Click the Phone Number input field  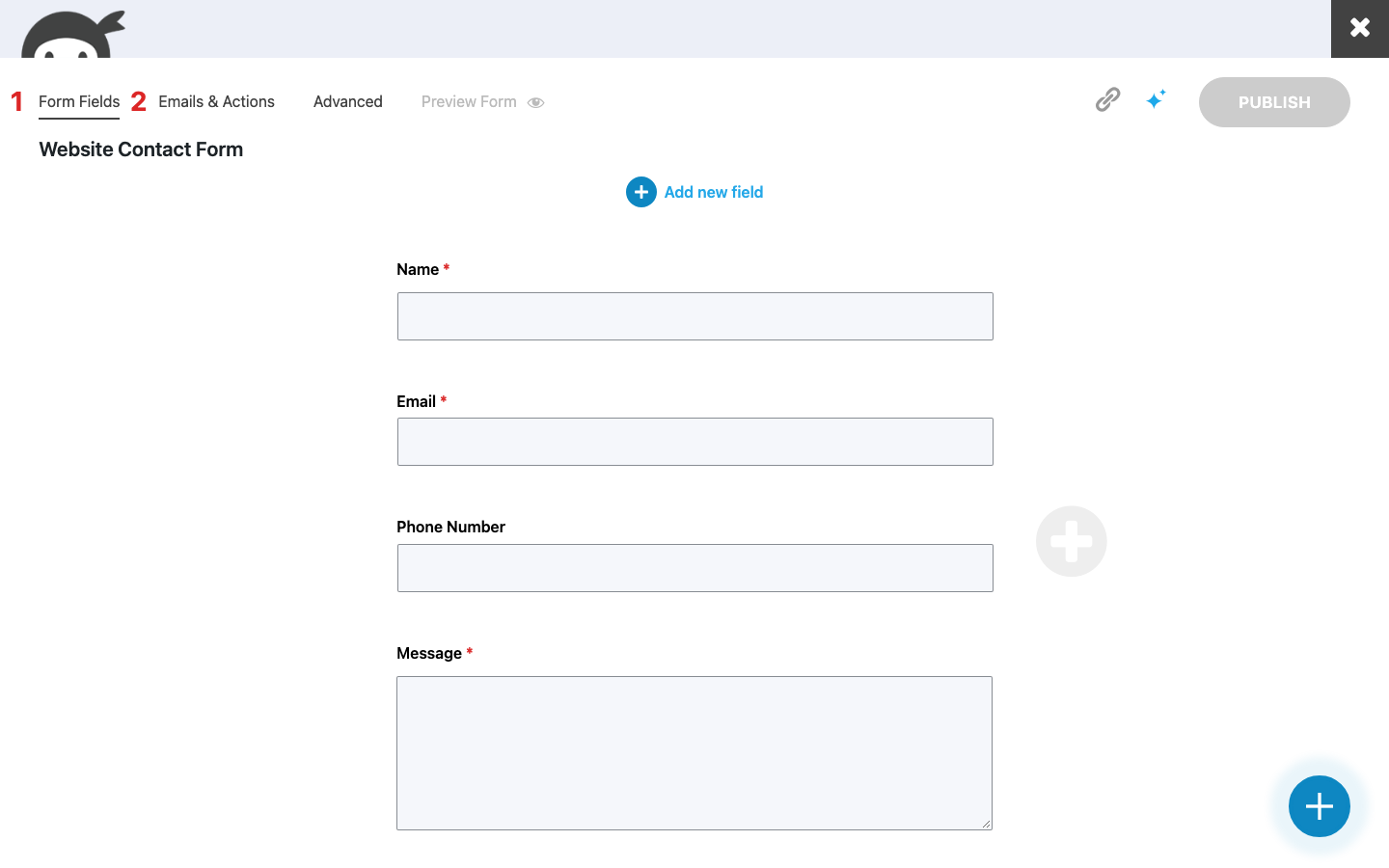tap(695, 568)
